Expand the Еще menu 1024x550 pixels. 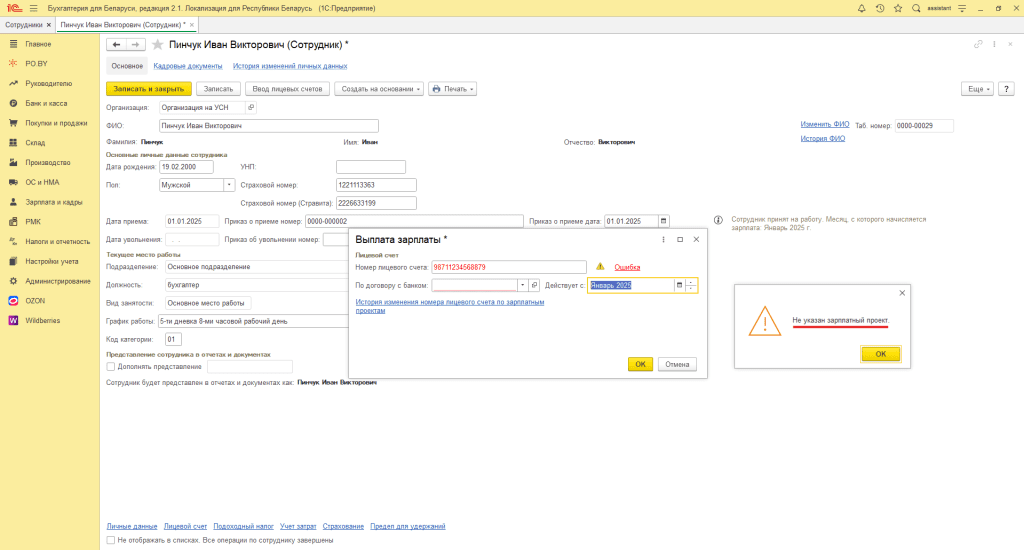pyautogui.click(x=977, y=89)
